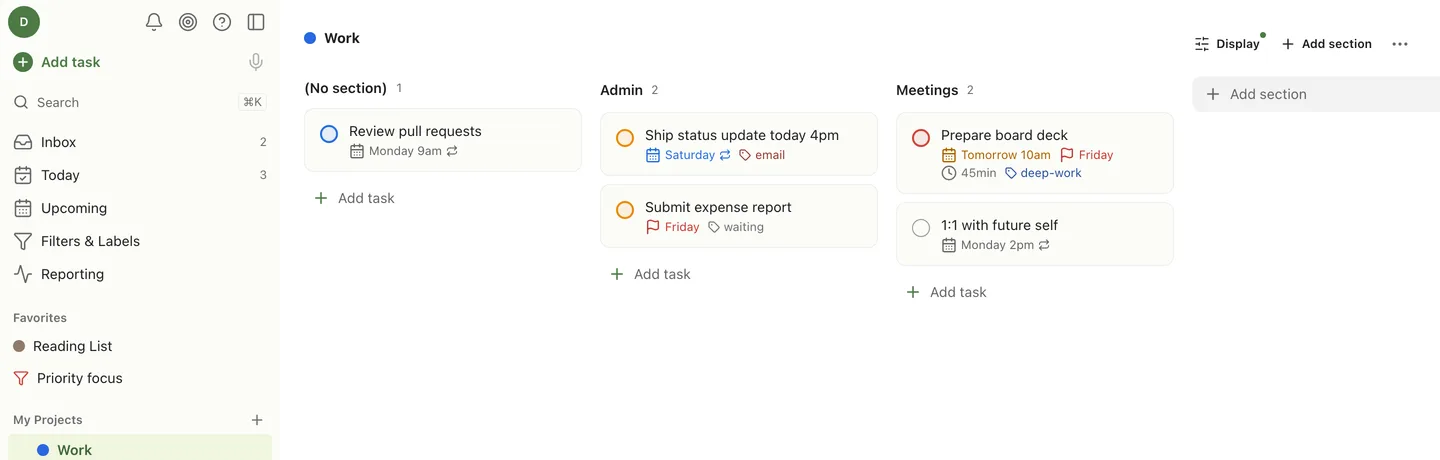Open the help question-mark icon
Image resolution: width=1440 pixels, height=460 pixels.
[222, 22]
